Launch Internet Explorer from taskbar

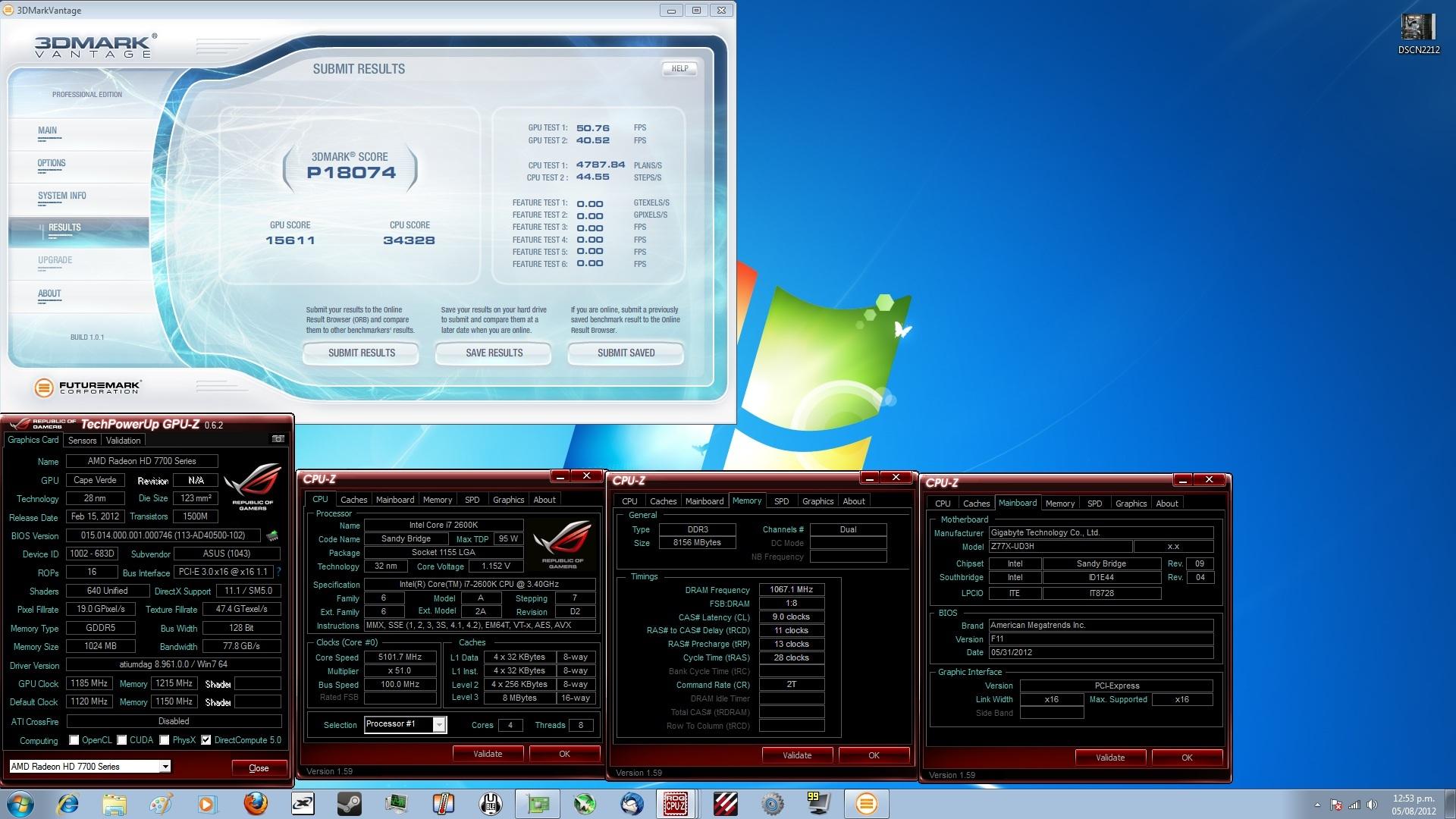[68, 803]
